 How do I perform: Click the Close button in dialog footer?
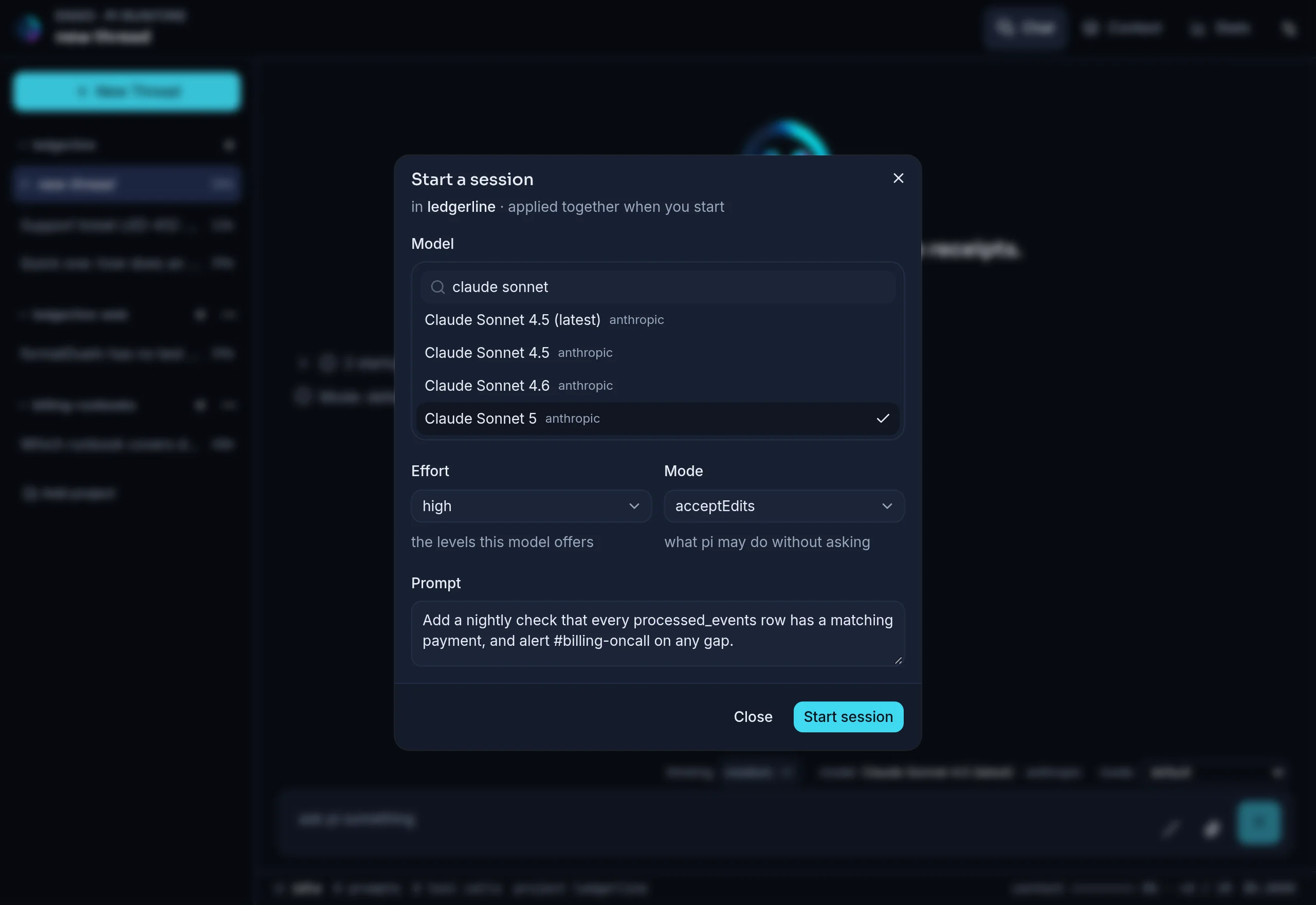click(753, 717)
